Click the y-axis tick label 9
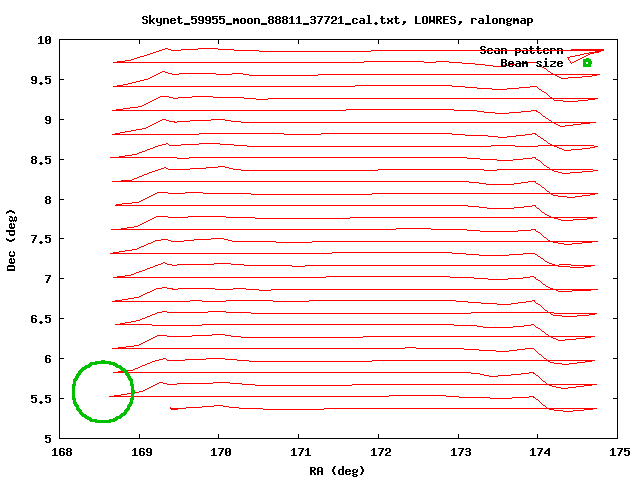The image size is (640, 480). pos(49,120)
